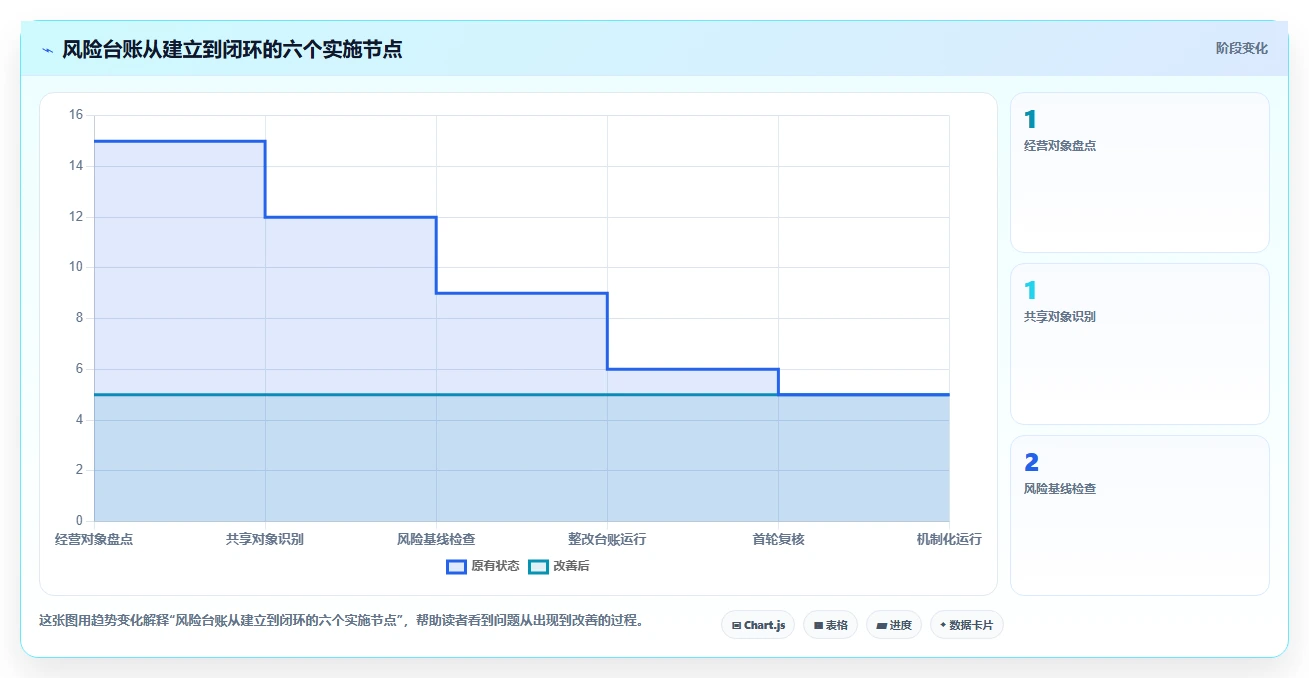Click the chart title 风险台账从建立到闭环的六个实施节点

point(232,49)
